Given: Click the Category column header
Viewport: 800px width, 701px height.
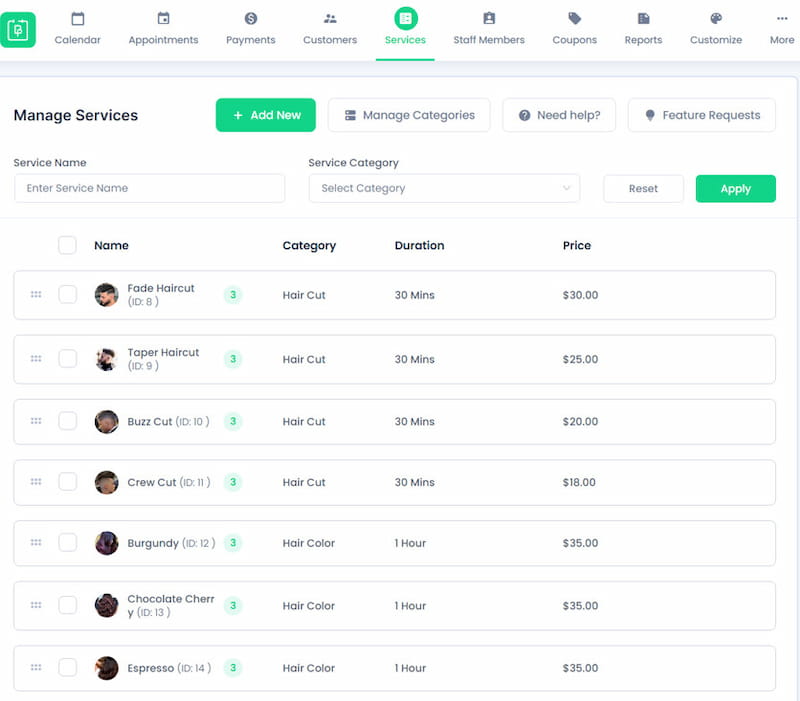Looking at the screenshot, I should [x=309, y=245].
